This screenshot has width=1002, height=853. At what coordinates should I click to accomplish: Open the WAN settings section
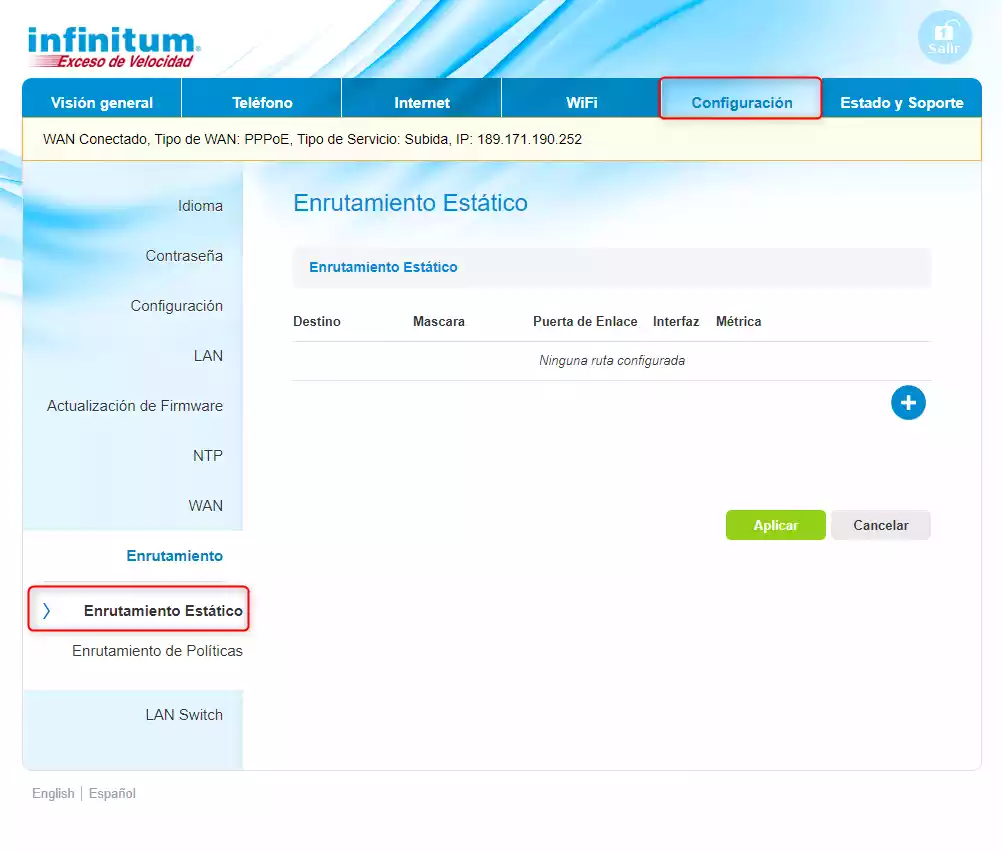pyautogui.click(x=205, y=506)
